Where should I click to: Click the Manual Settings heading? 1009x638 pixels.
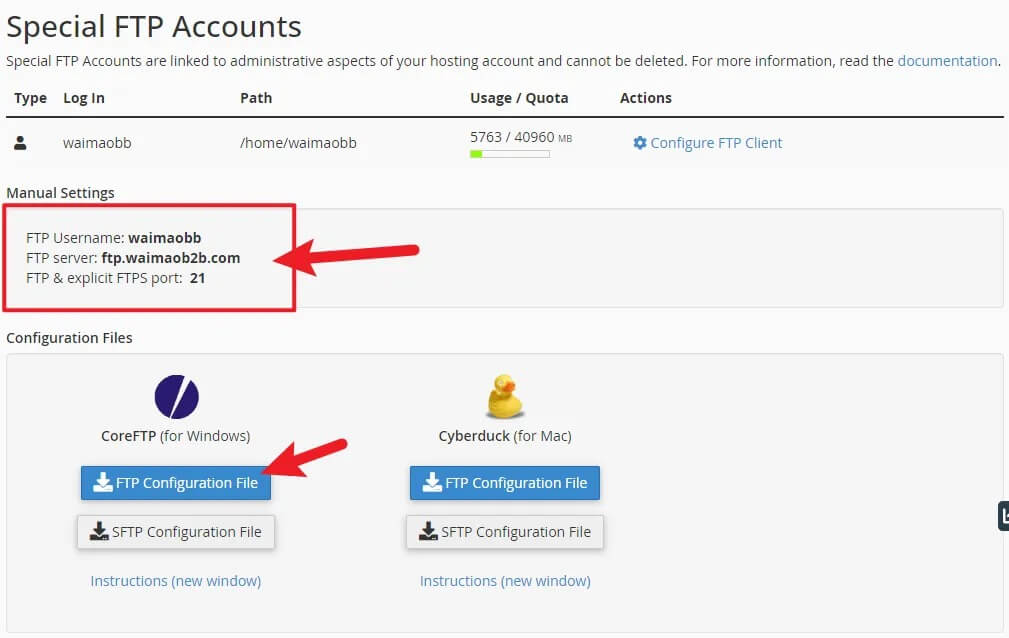click(60, 193)
